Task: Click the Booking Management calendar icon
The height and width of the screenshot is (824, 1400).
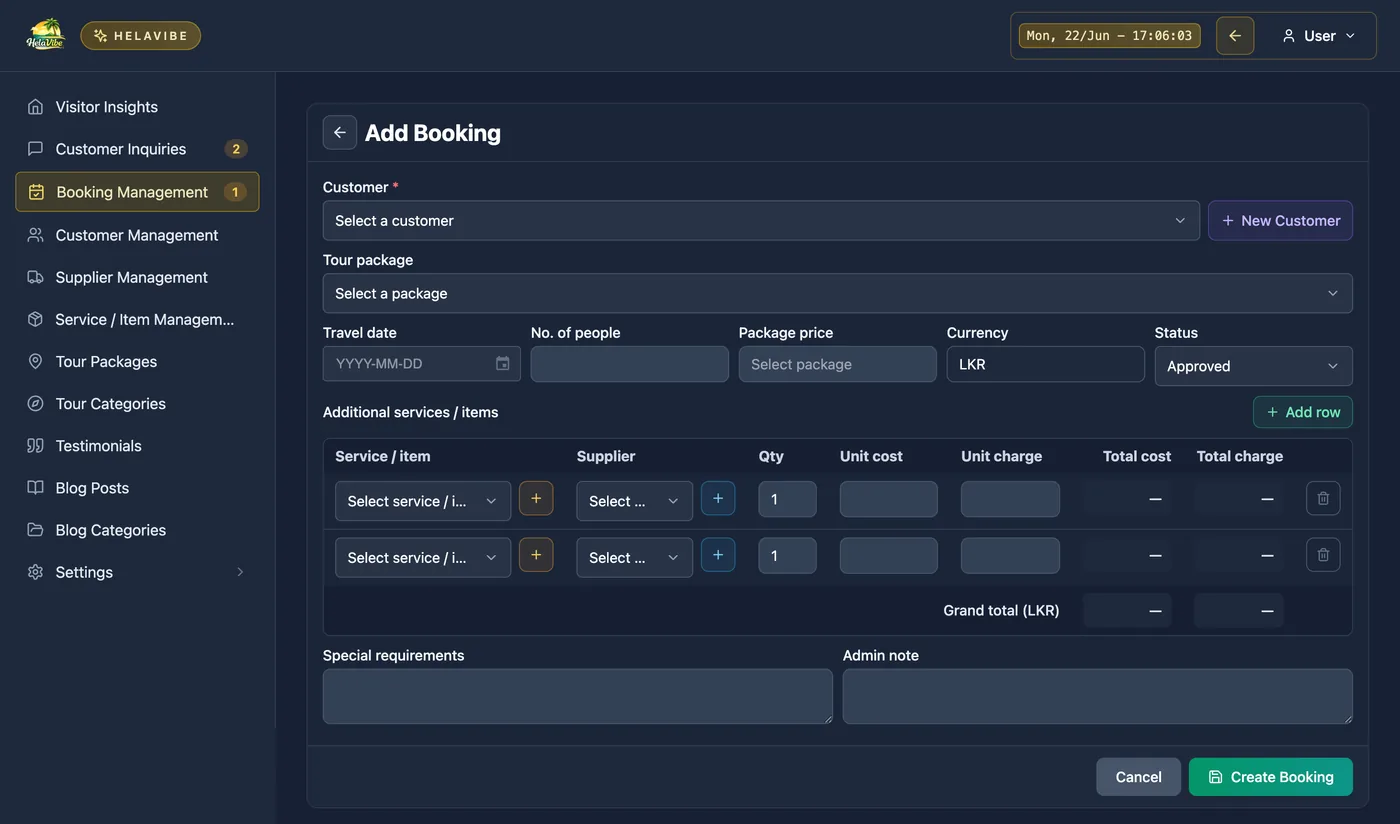Action: 36,192
